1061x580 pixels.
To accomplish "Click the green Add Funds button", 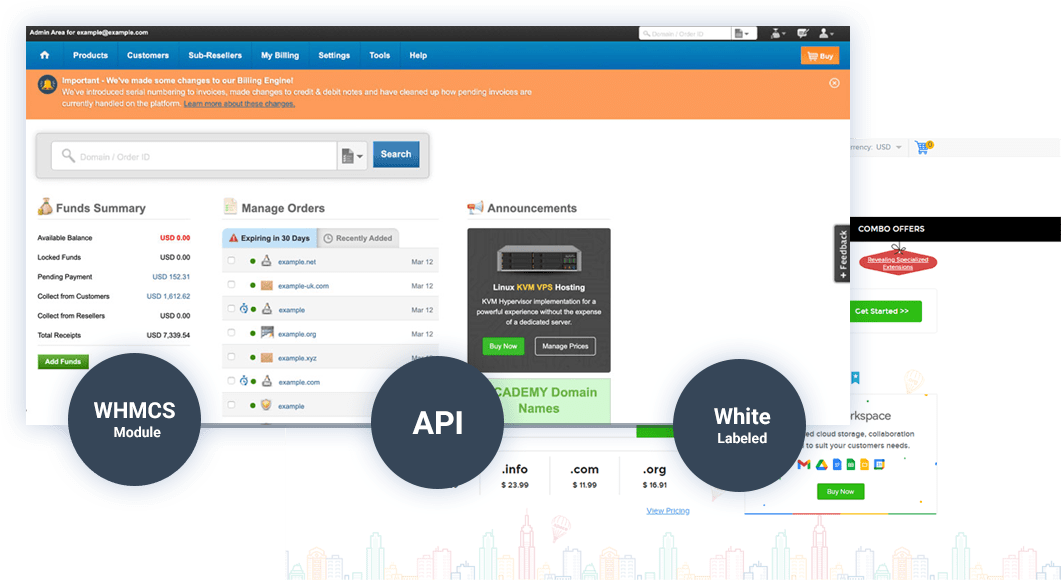I will [63, 361].
